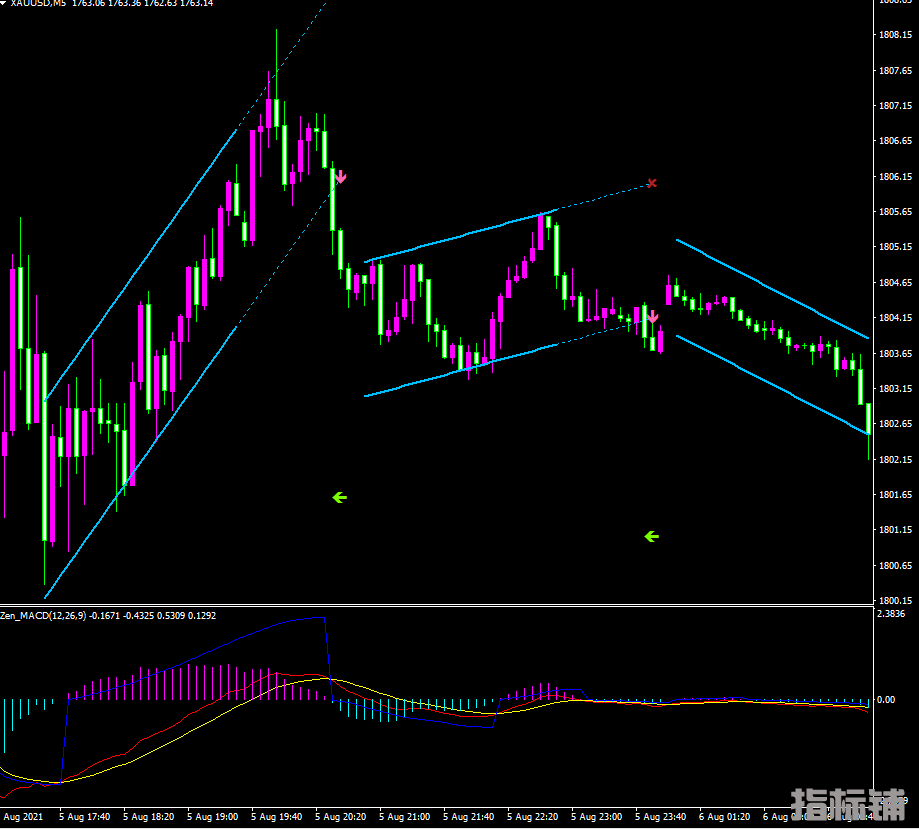The height and width of the screenshot is (829, 919).
Task: Open the chart dropdown triangle beside XAUUSD,M5
Action: [x=4, y=3]
